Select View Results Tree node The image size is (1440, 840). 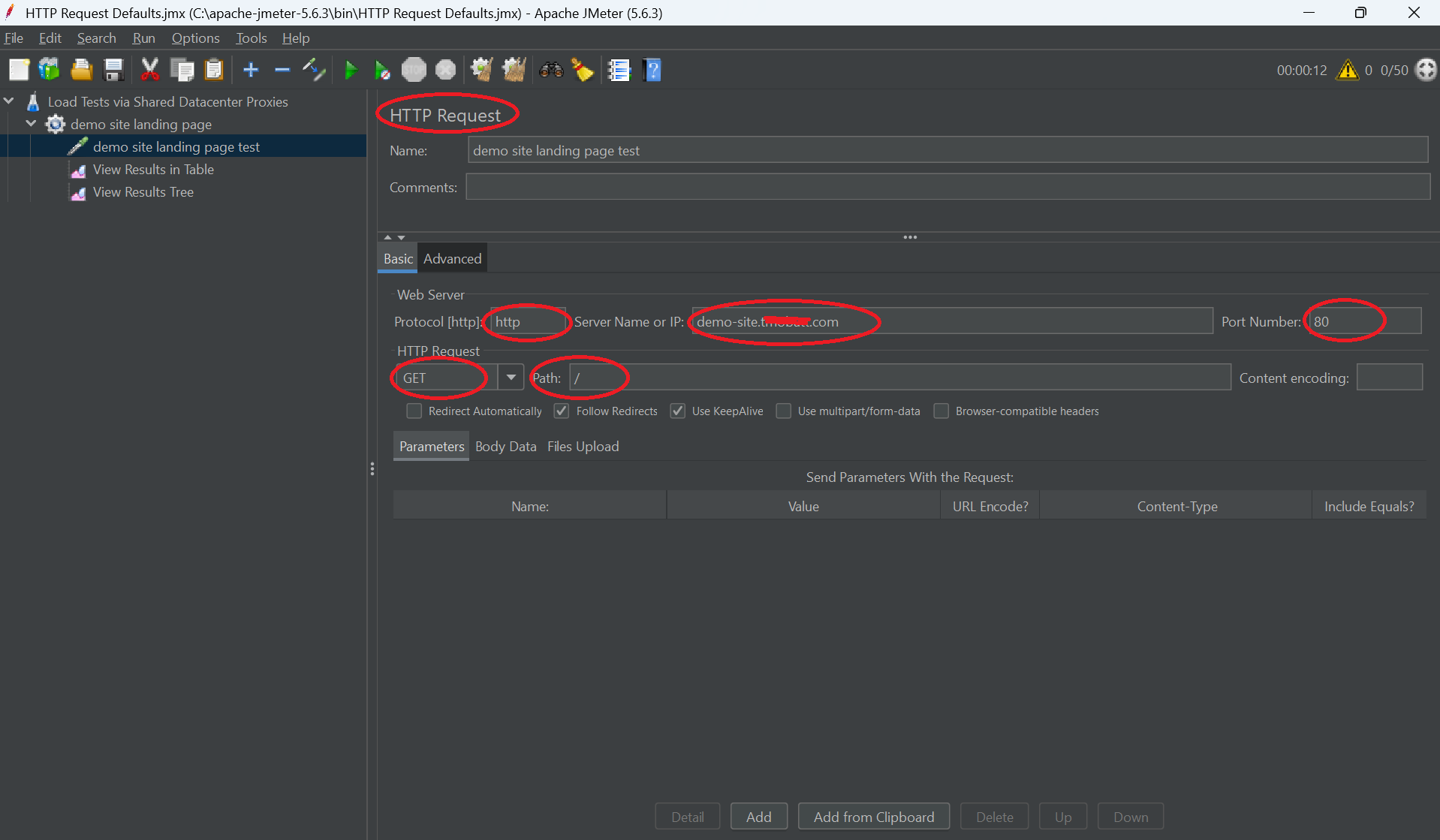pyautogui.click(x=143, y=191)
